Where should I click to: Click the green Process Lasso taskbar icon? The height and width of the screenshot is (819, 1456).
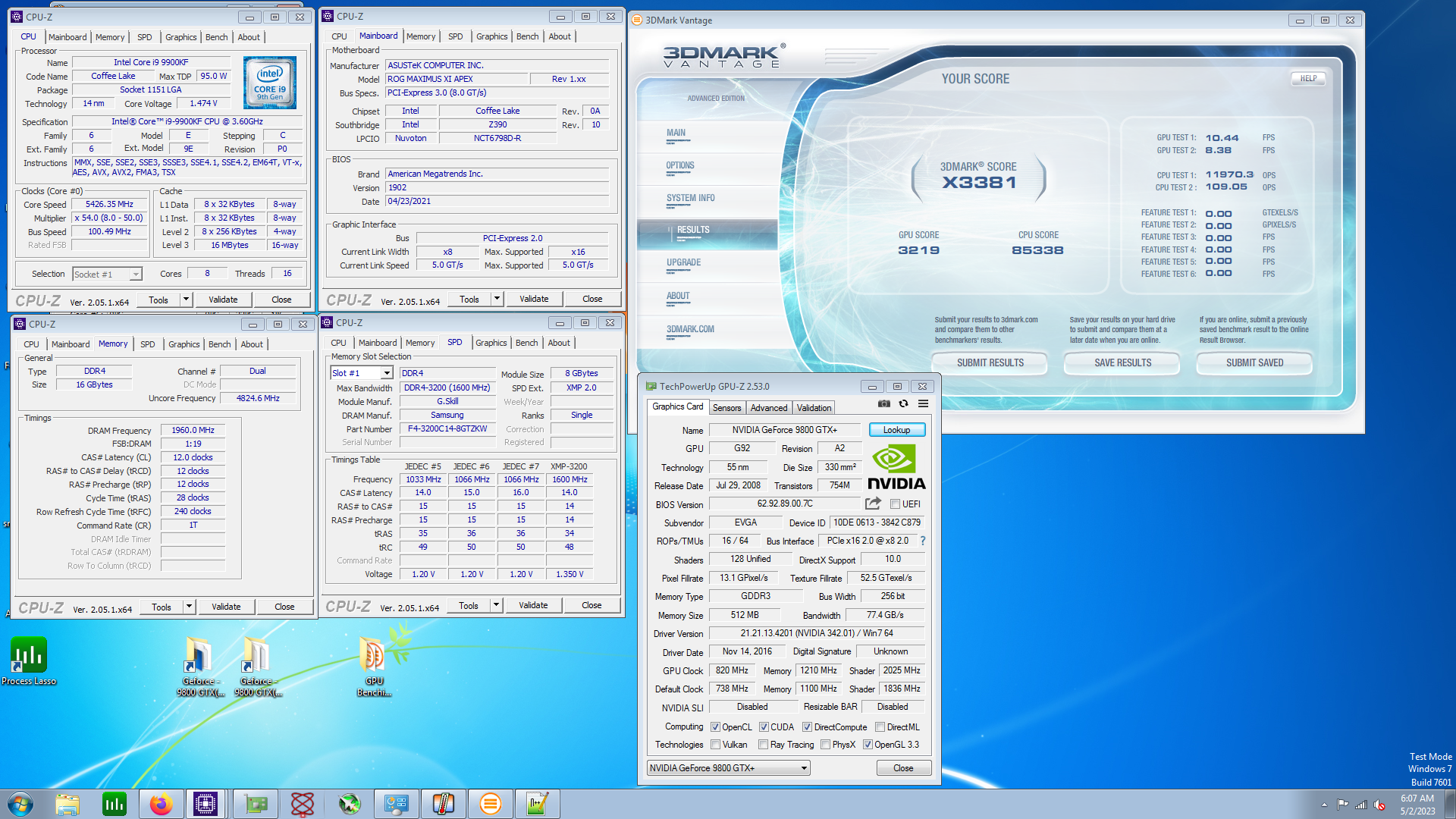coord(115,804)
